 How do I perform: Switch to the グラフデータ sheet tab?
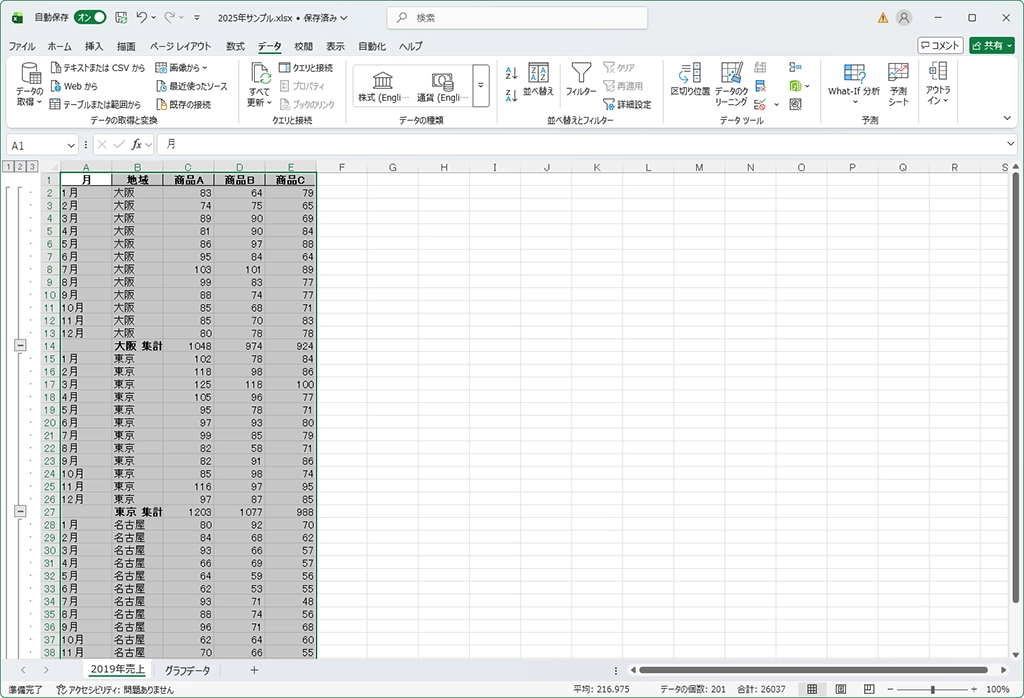[x=187, y=670]
